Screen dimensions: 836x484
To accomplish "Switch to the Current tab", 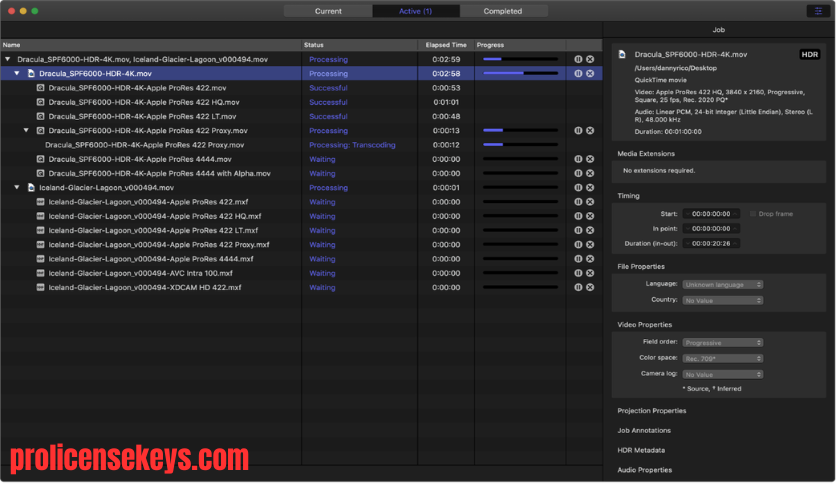I will coord(328,11).
